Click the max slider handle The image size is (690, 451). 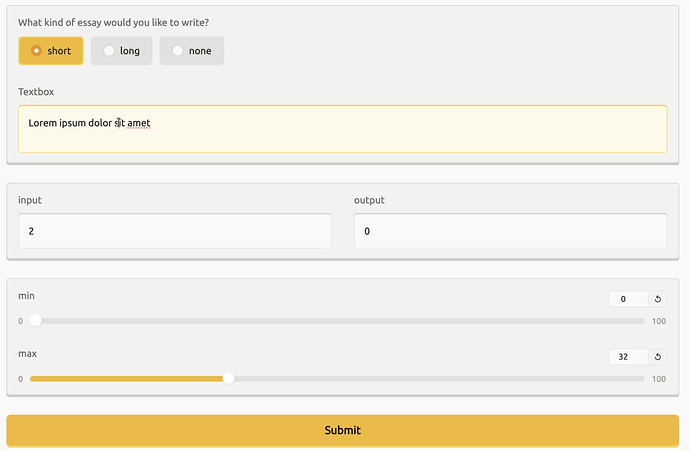pos(229,378)
